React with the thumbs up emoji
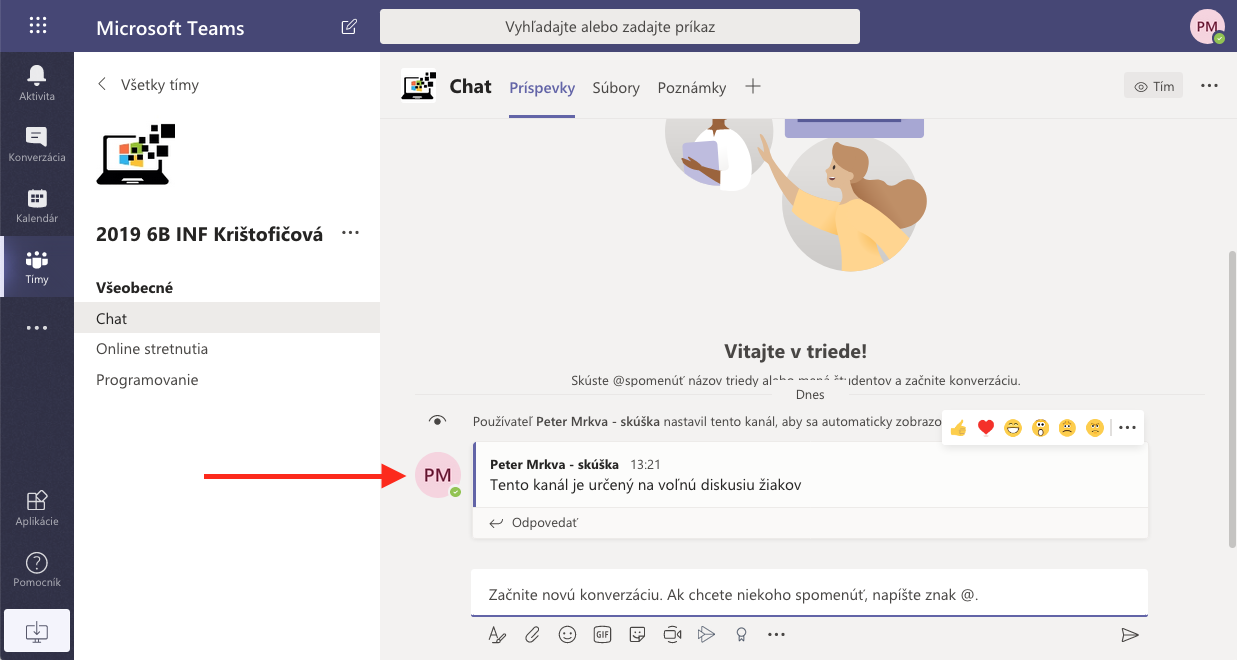Viewport: 1237px width, 660px height. pos(959,428)
